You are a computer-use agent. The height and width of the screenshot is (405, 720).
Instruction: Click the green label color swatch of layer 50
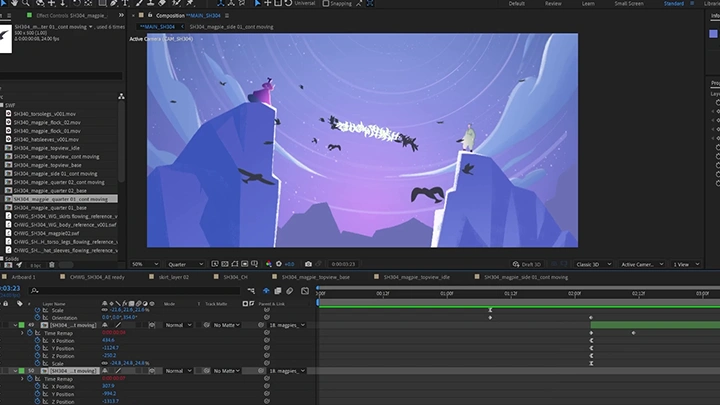(22, 371)
